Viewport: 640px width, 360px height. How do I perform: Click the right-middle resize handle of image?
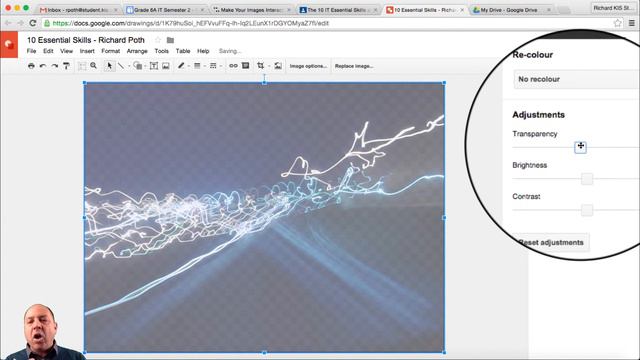coord(444,218)
